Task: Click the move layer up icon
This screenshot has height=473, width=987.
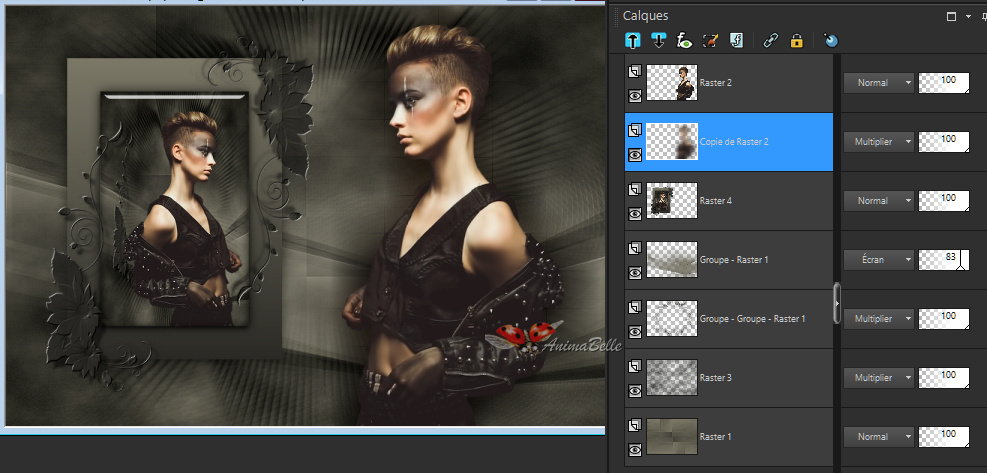Action: pyautogui.click(x=633, y=40)
